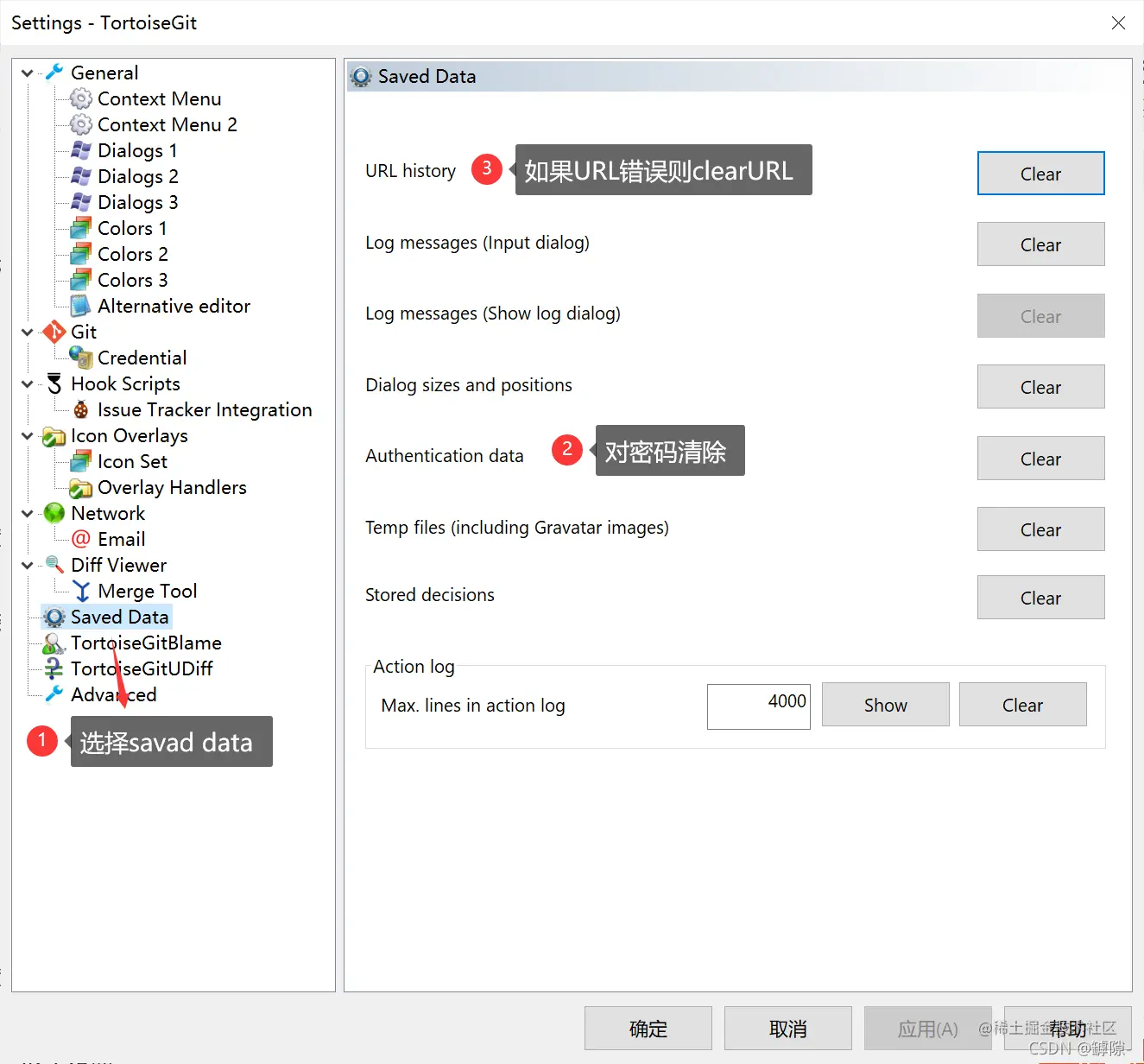The width and height of the screenshot is (1144, 1064).
Task: Click the Context Menu gear icon
Action: coord(81,98)
